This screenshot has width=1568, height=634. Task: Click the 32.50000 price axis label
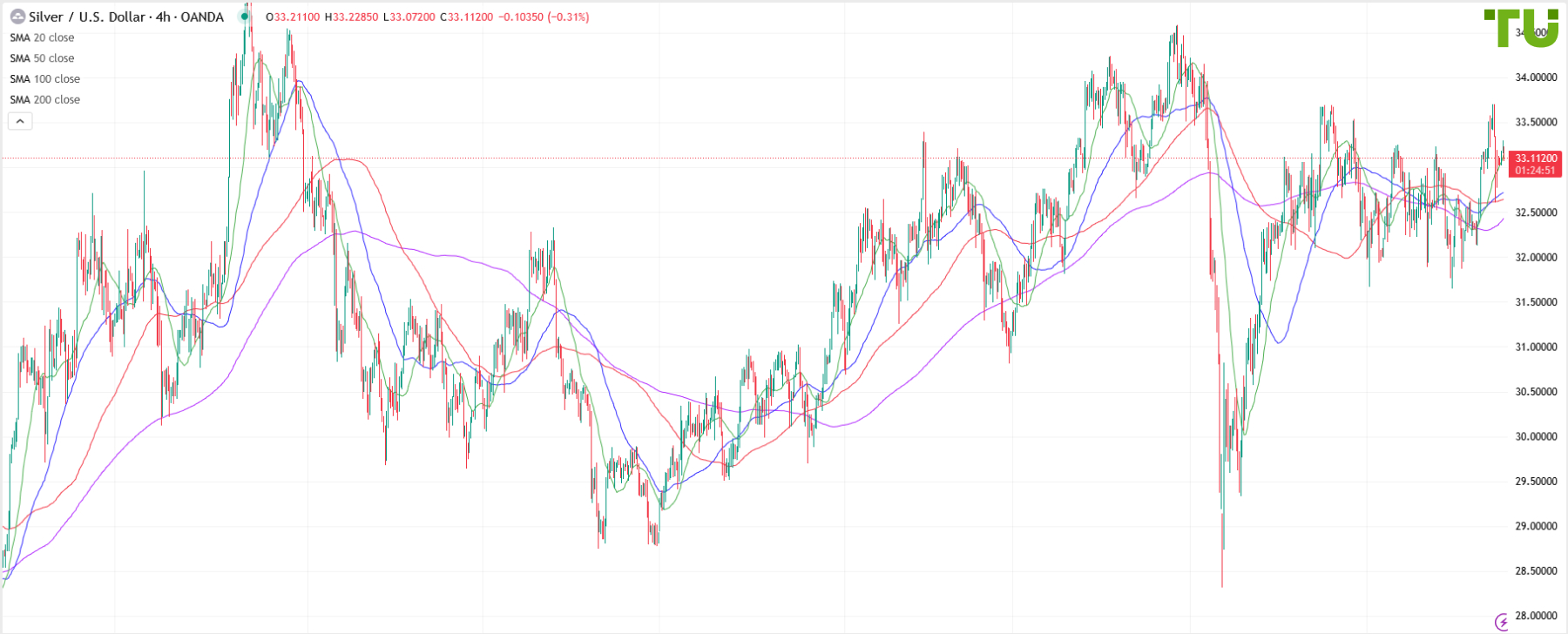click(x=1536, y=212)
